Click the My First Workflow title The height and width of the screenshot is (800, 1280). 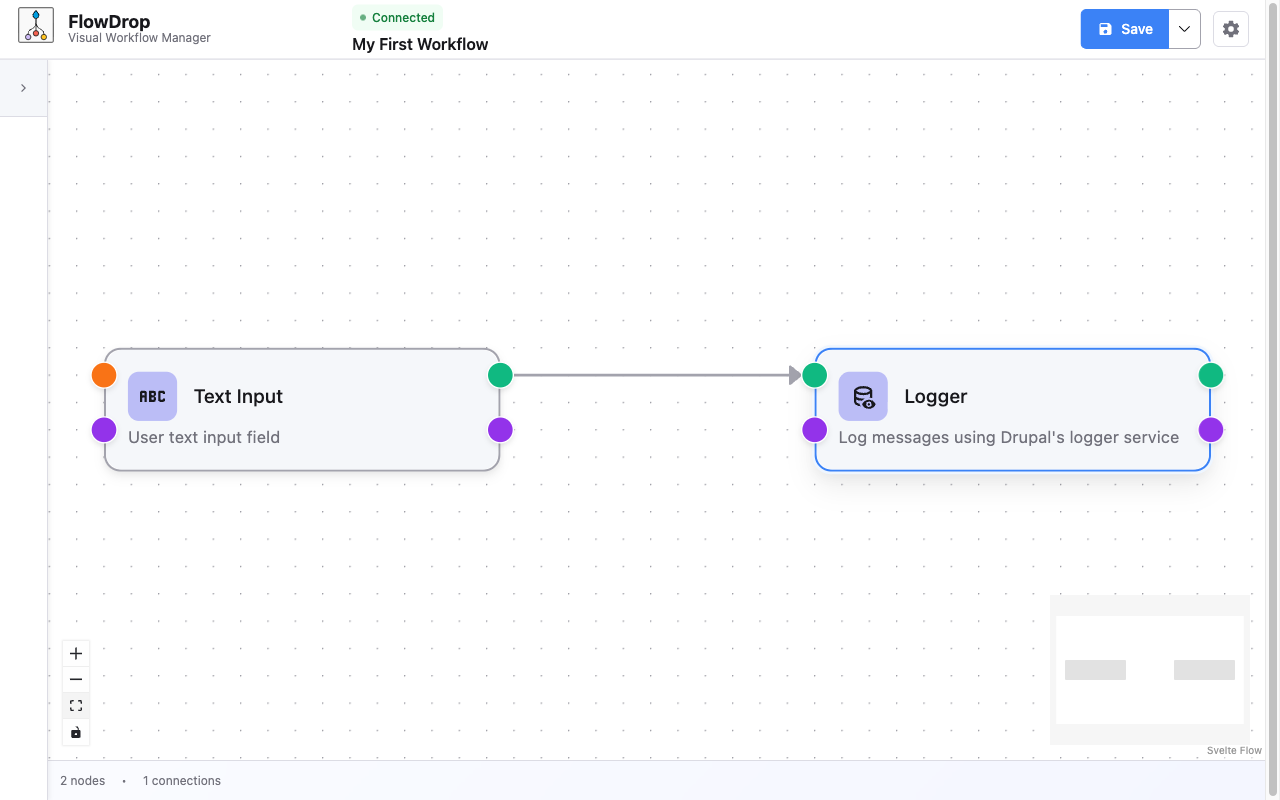click(x=420, y=44)
